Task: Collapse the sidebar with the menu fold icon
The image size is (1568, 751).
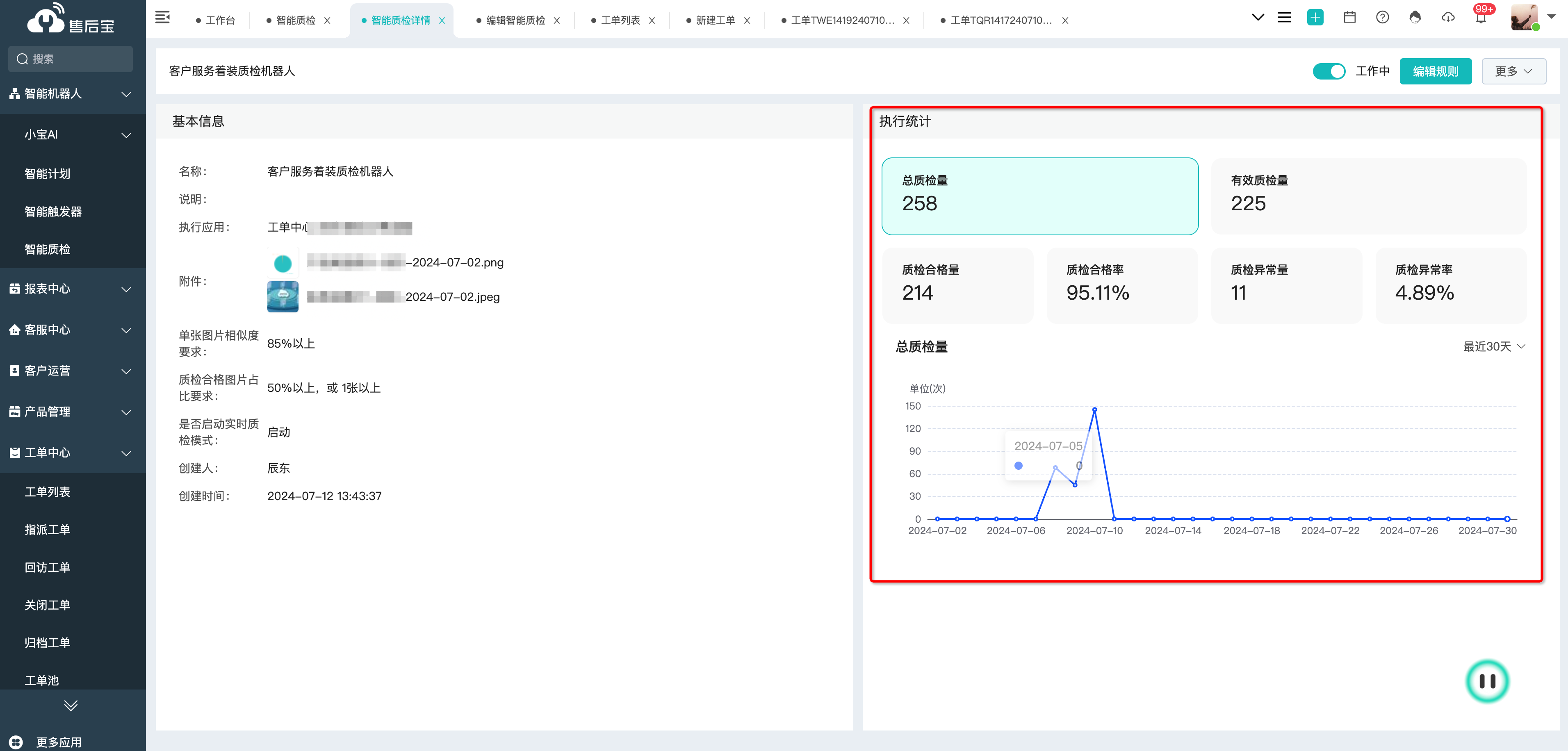Action: click(162, 18)
